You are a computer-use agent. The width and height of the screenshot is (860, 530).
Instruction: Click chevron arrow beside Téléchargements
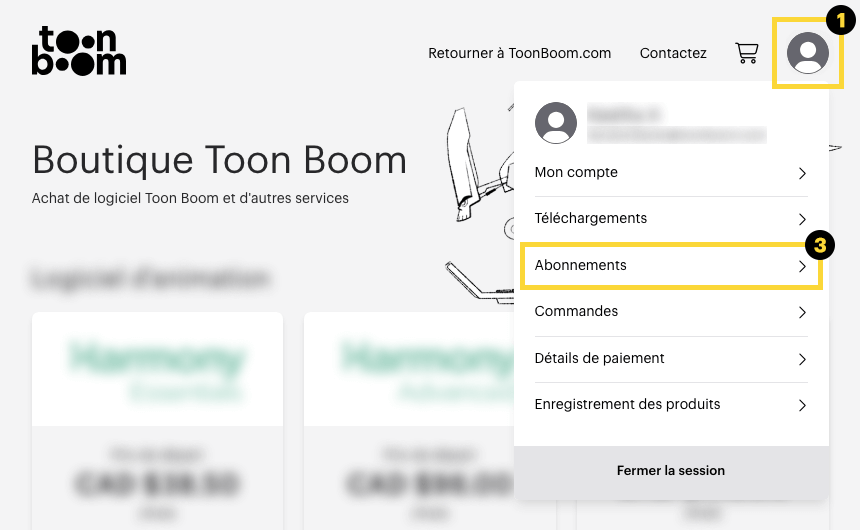point(802,219)
